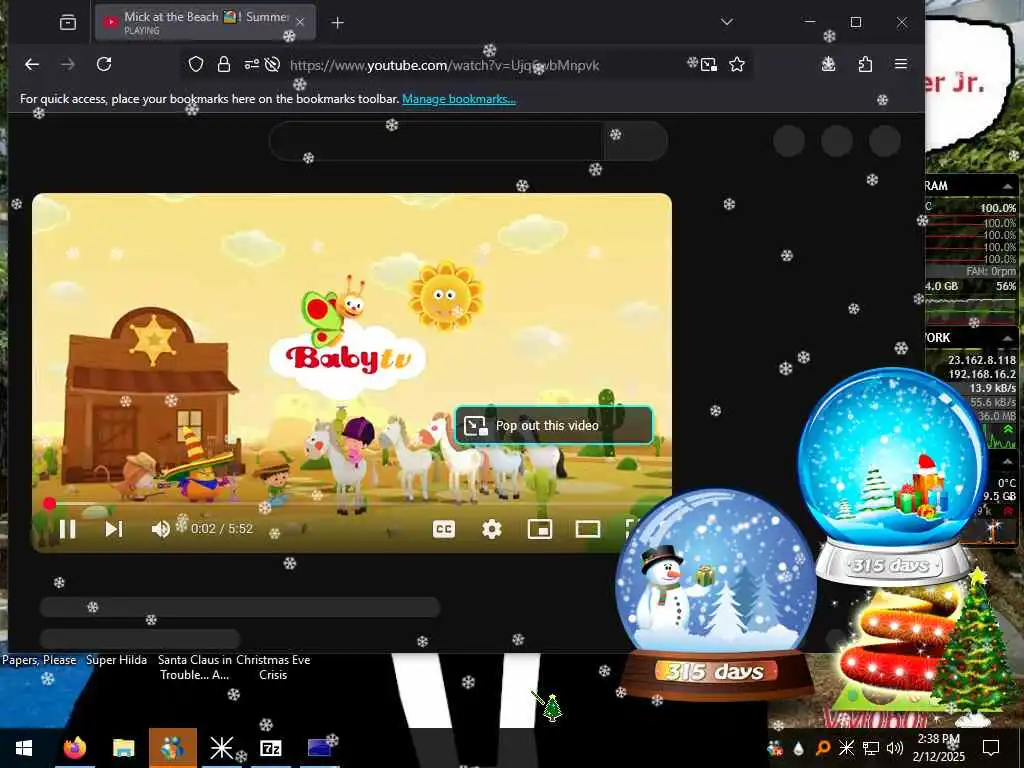Open network status in system tray
This screenshot has width=1024, height=768.
coord(871,748)
